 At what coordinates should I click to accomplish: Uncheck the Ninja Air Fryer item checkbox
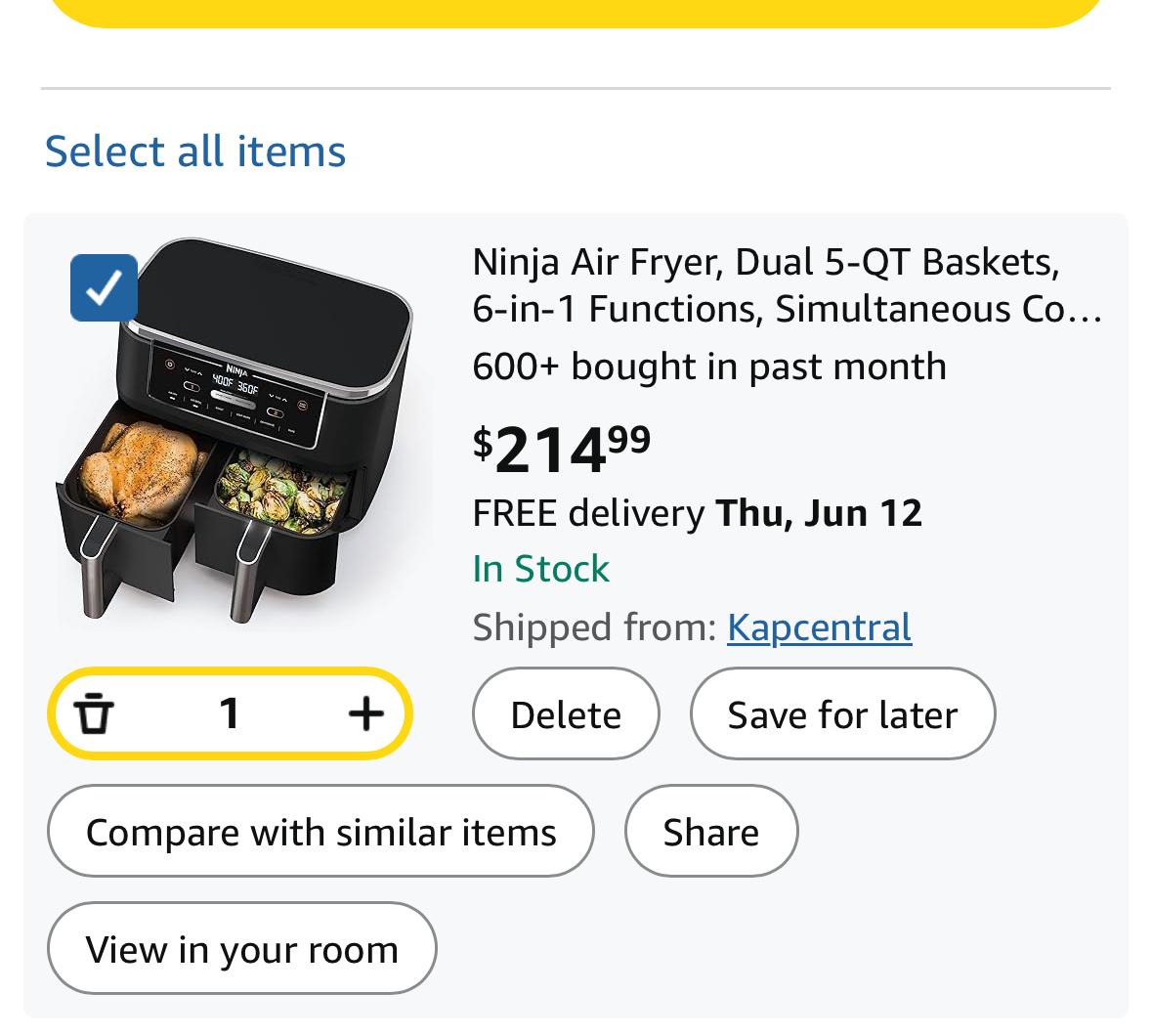[104, 287]
